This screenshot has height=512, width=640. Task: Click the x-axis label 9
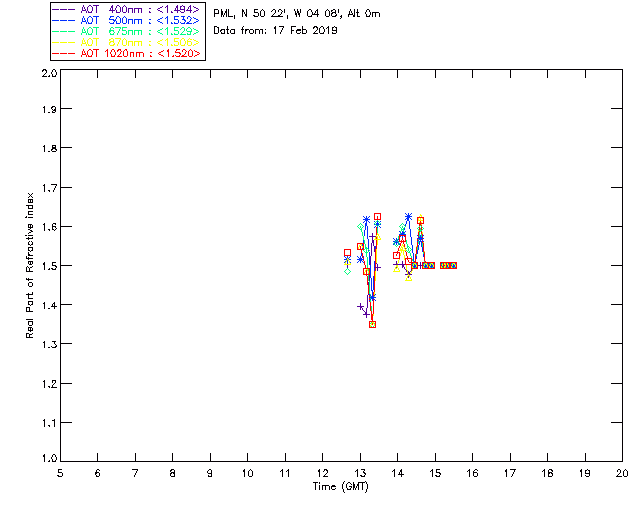210,473
